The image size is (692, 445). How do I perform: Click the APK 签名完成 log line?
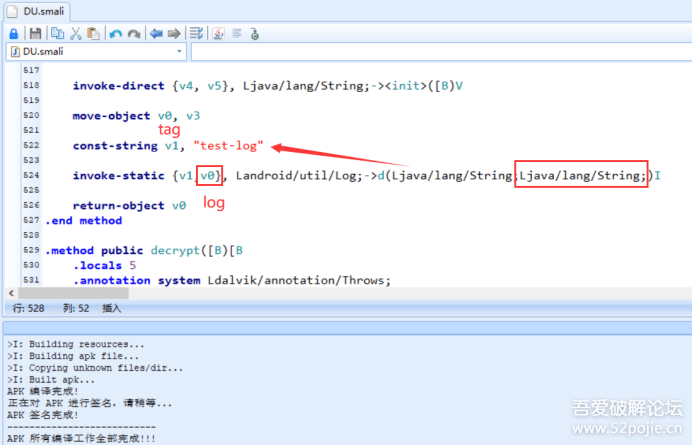pos(43,415)
